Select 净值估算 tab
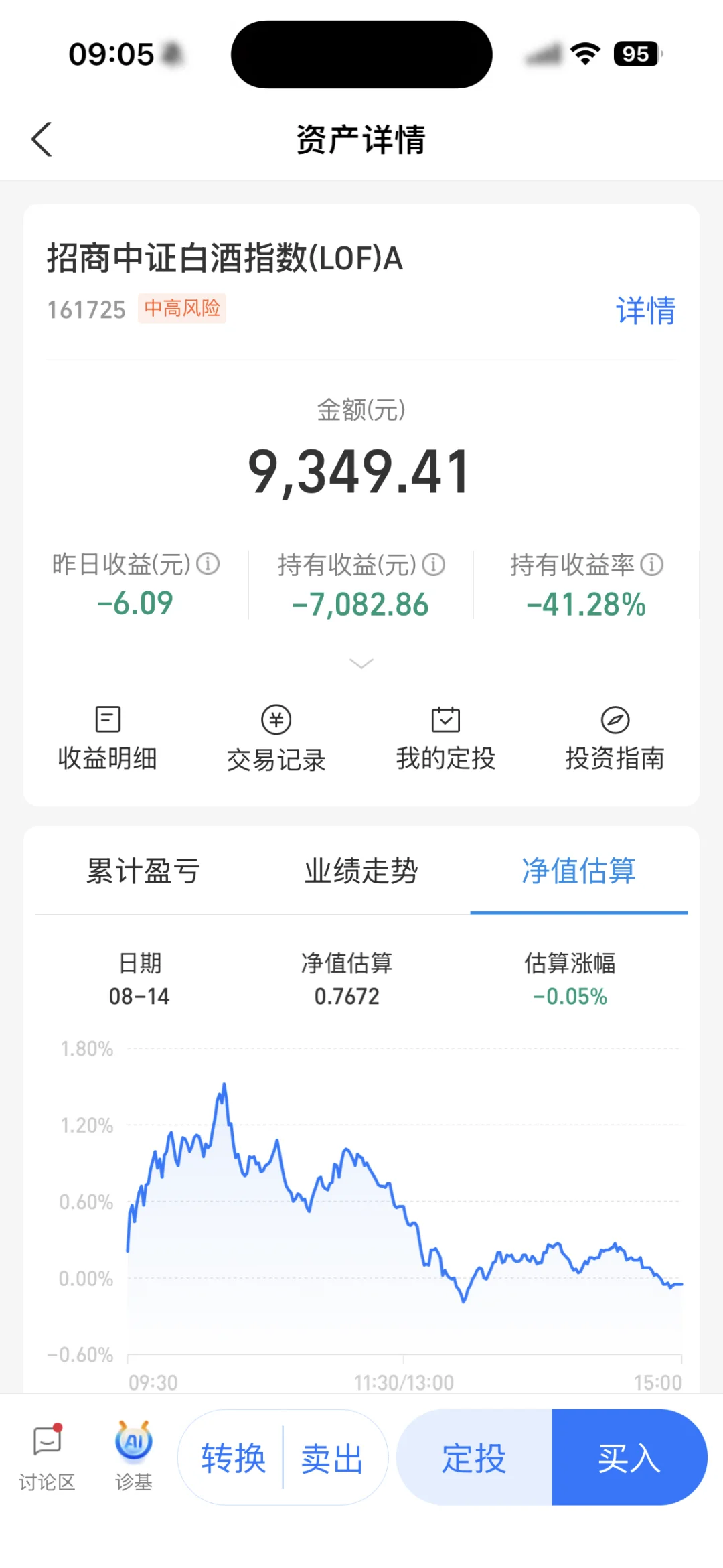The width and height of the screenshot is (723, 1568). point(579,871)
